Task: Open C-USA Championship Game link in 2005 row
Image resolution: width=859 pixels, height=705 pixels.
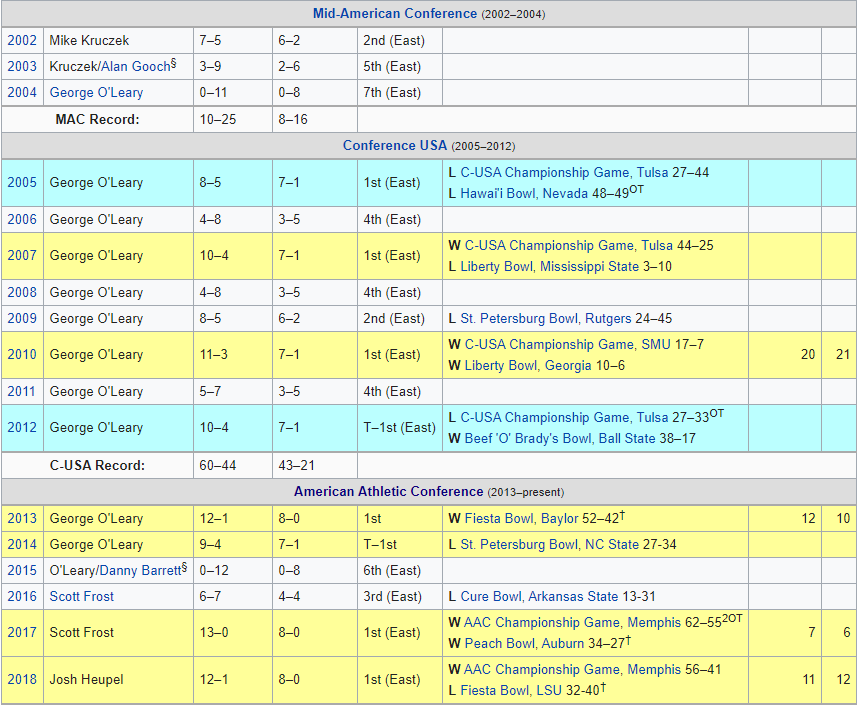Action: tap(545, 173)
